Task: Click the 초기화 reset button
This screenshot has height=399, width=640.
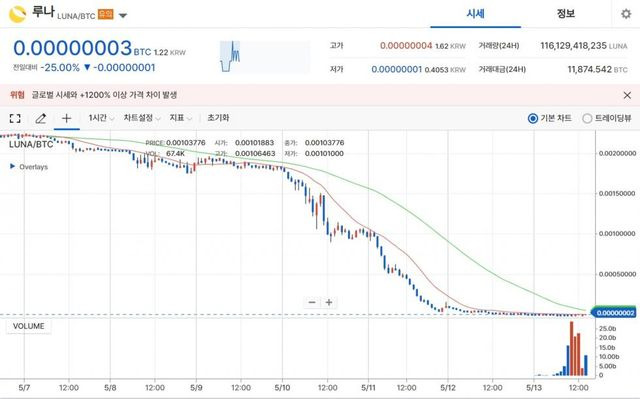Action: click(218, 118)
